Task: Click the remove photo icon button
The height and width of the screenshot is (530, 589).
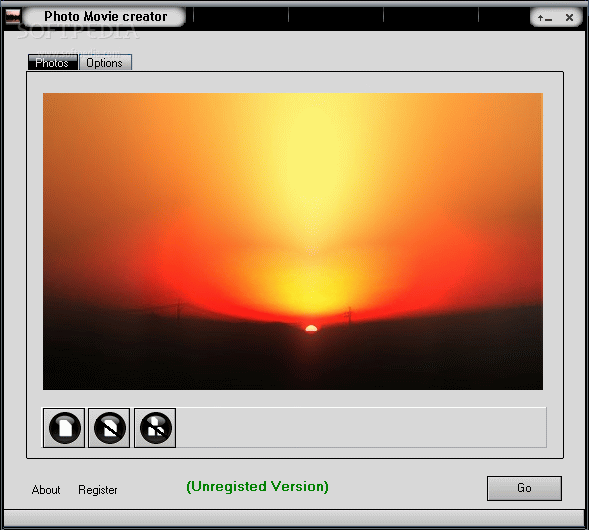Action: coord(109,428)
